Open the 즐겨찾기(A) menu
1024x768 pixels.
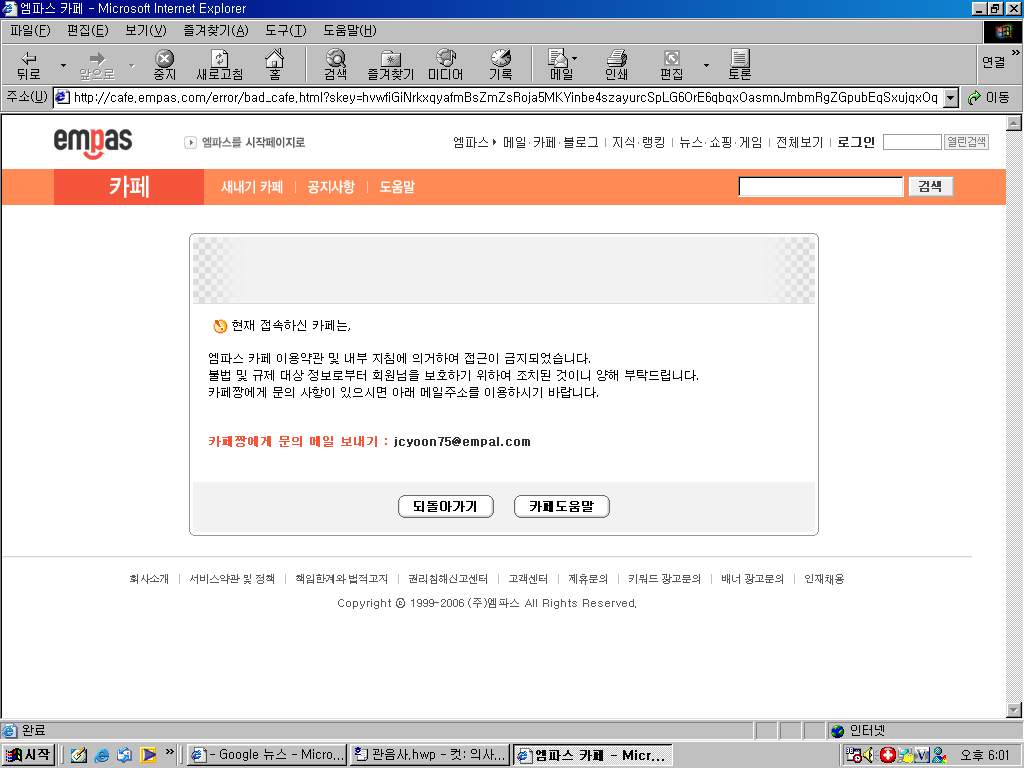coord(215,30)
